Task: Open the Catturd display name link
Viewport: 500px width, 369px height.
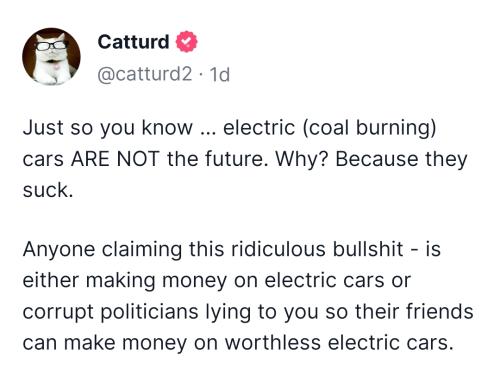Action: coord(134,42)
